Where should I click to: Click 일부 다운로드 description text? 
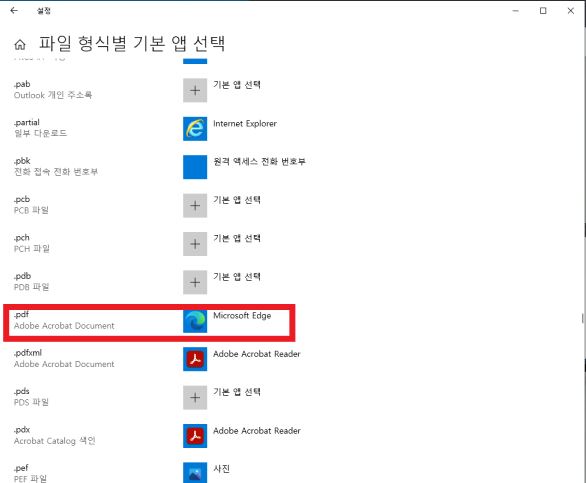tap(40, 133)
